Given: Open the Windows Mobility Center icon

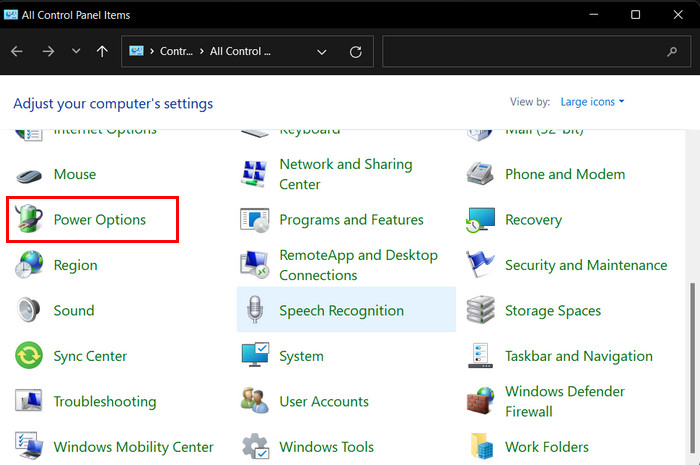Looking at the screenshot, I should [x=29, y=445].
